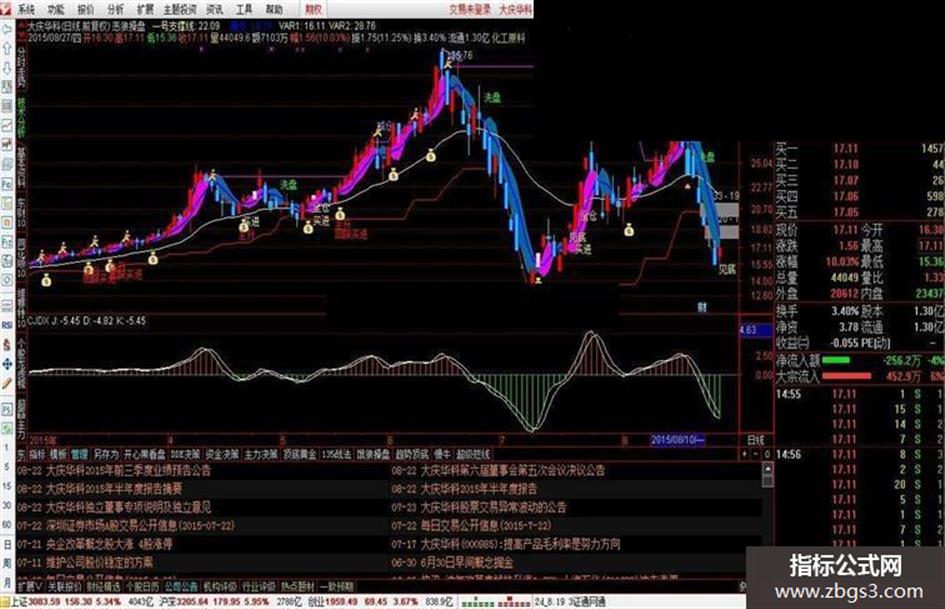
Task: Click the four-way move arrows icon
Action: click(7, 364)
